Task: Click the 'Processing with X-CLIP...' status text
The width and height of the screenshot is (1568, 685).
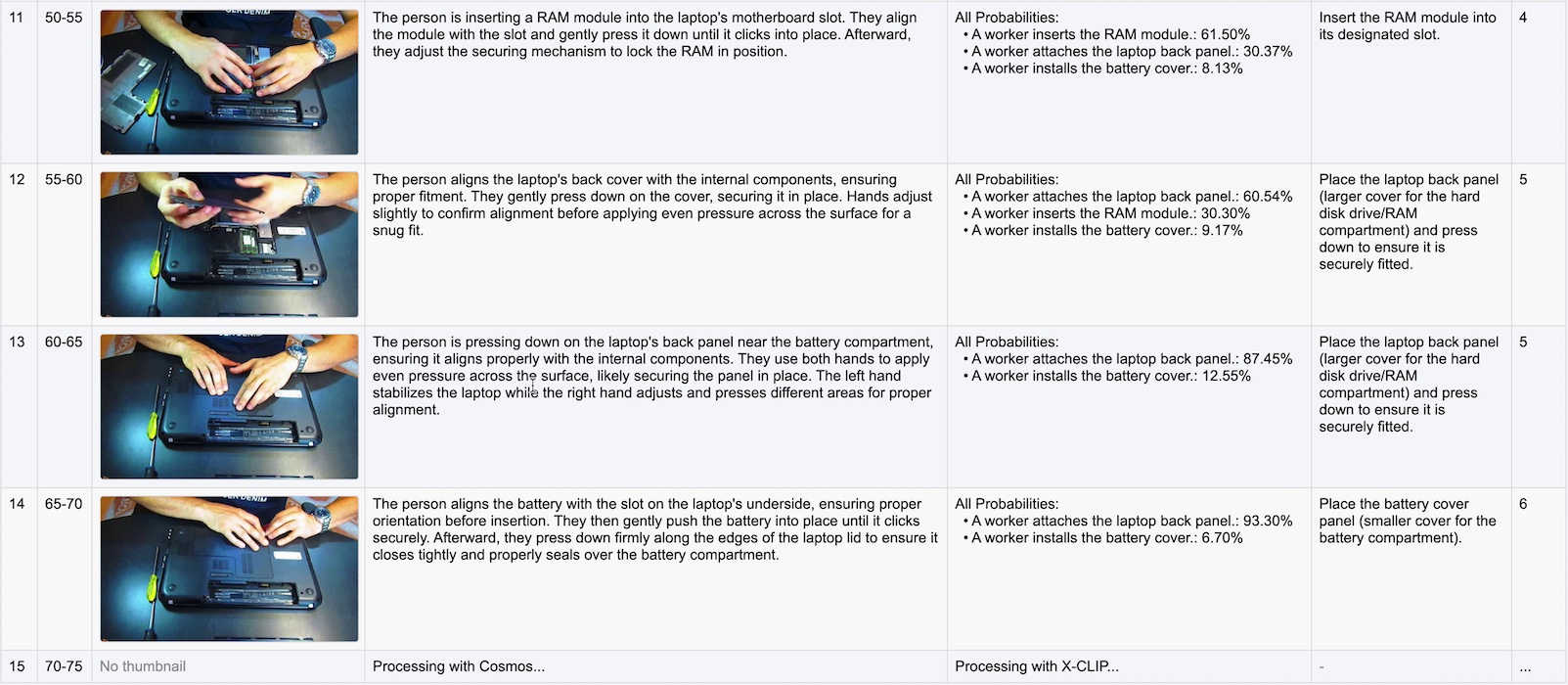Action: point(1036,666)
